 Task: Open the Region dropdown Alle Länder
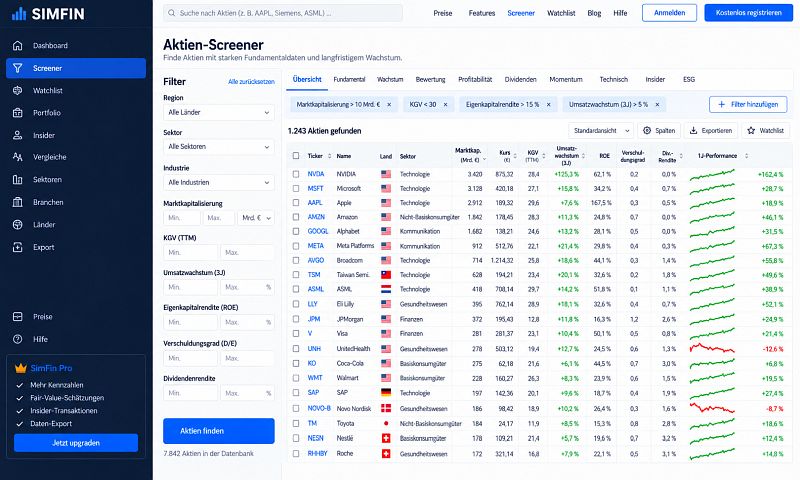218,112
